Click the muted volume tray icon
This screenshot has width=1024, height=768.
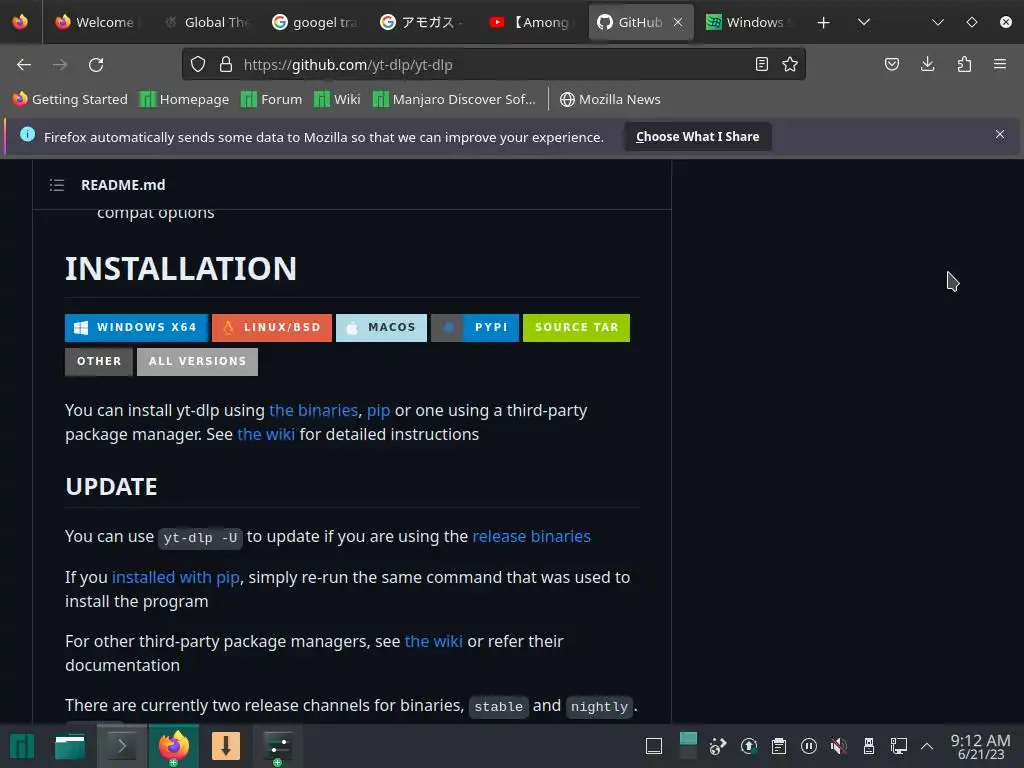coord(839,746)
